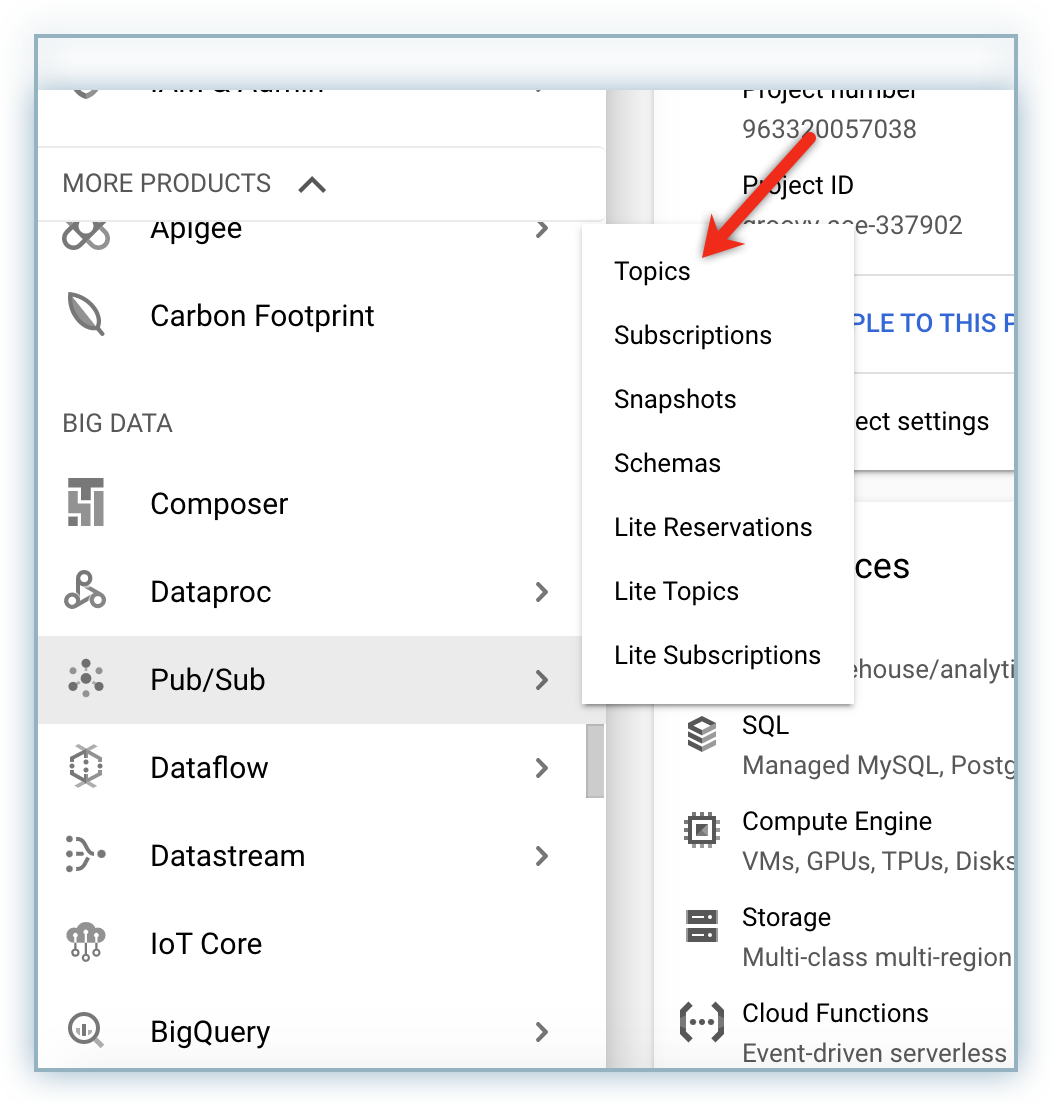Click the Composer icon
This screenshot has height=1106, width=1052.
coord(86,503)
